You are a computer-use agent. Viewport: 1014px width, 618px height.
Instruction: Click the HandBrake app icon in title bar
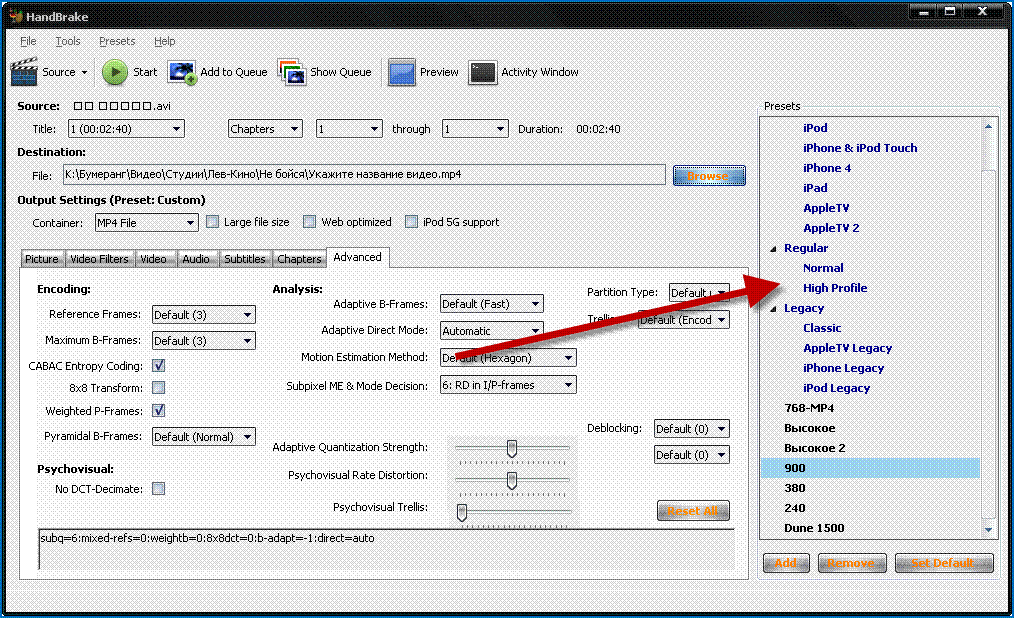coord(16,16)
